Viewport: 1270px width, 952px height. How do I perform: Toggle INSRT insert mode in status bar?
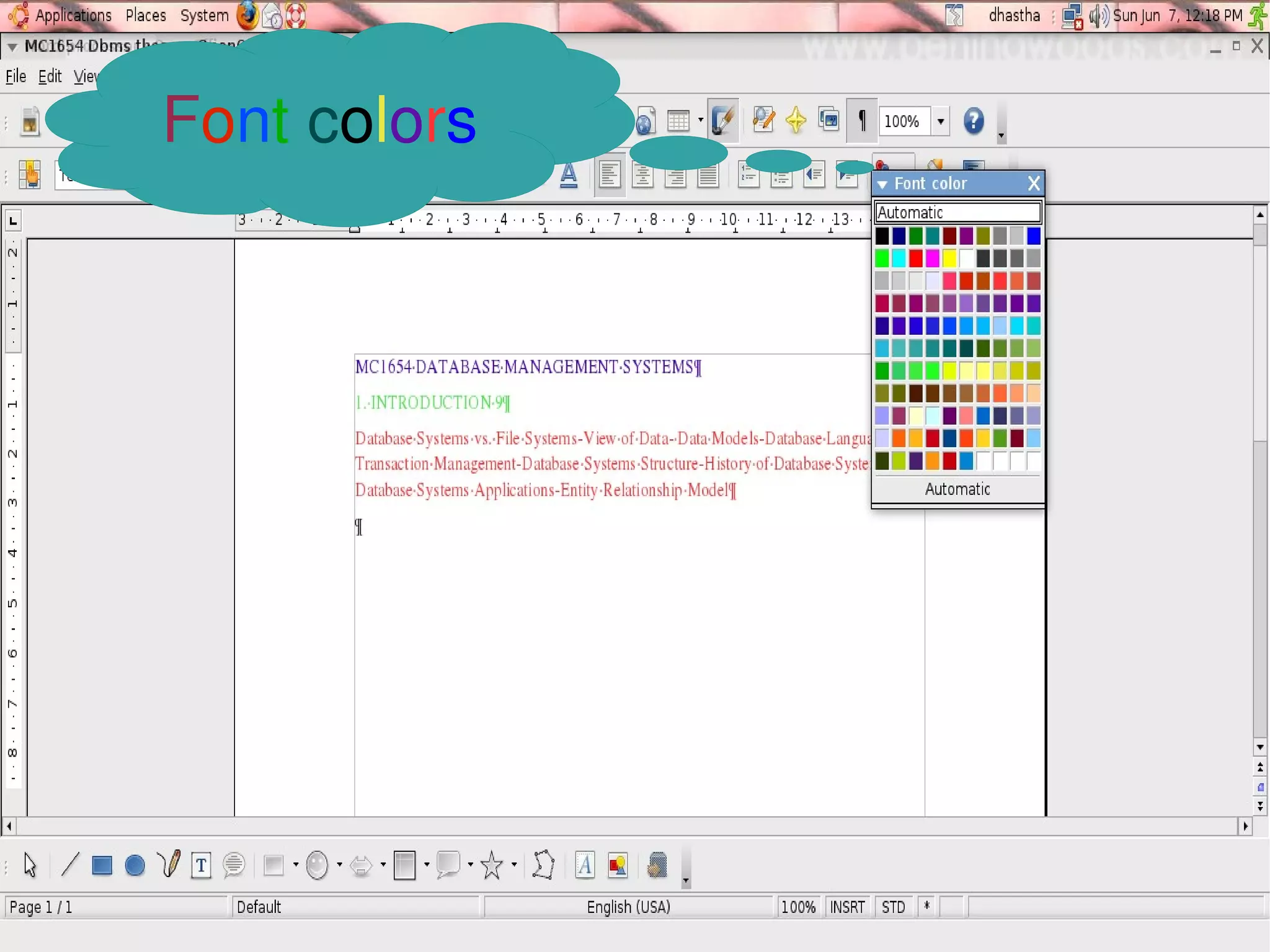point(847,907)
